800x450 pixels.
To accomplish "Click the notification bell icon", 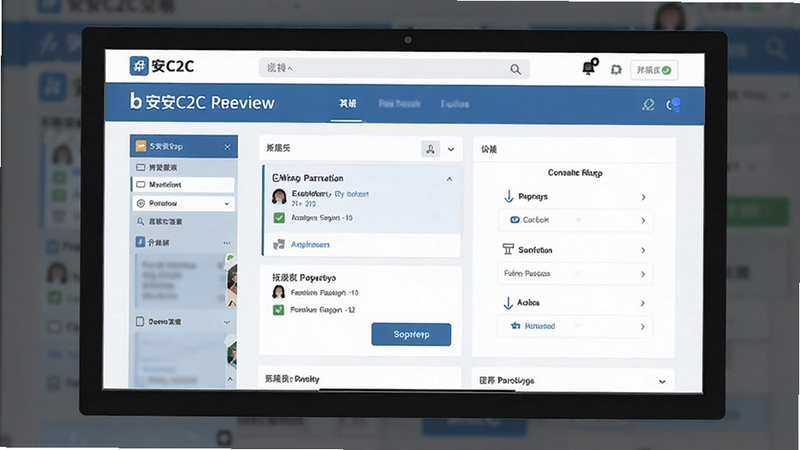I will click(589, 67).
